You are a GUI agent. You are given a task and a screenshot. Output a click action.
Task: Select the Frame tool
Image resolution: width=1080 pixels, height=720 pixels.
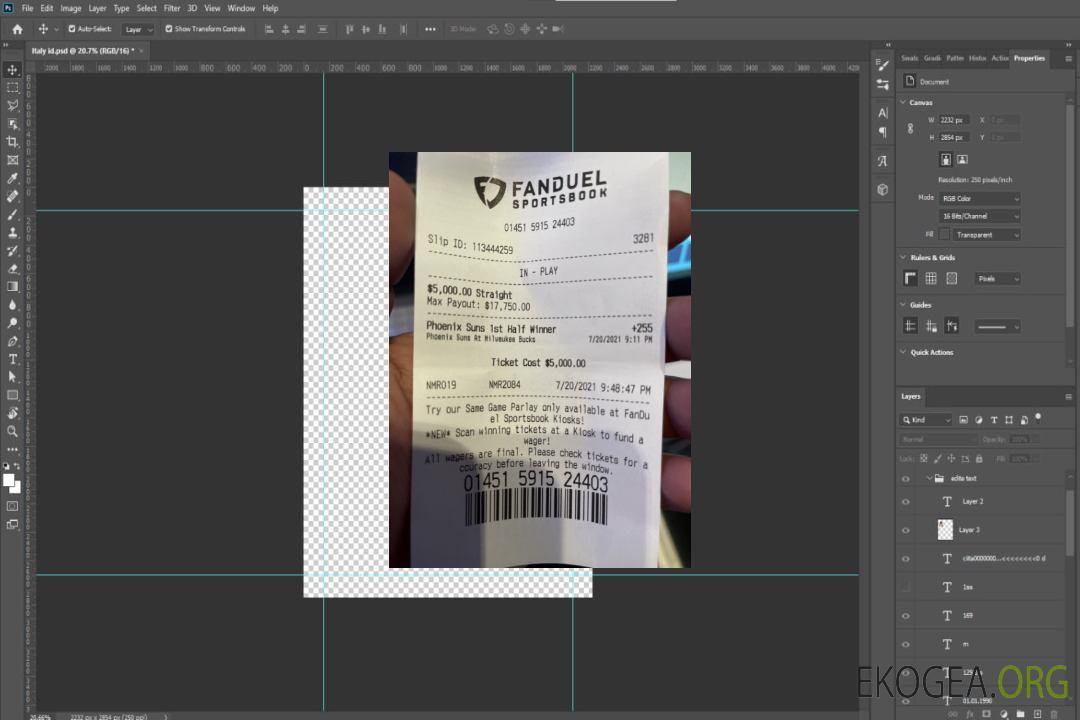(x=12, y=160)
